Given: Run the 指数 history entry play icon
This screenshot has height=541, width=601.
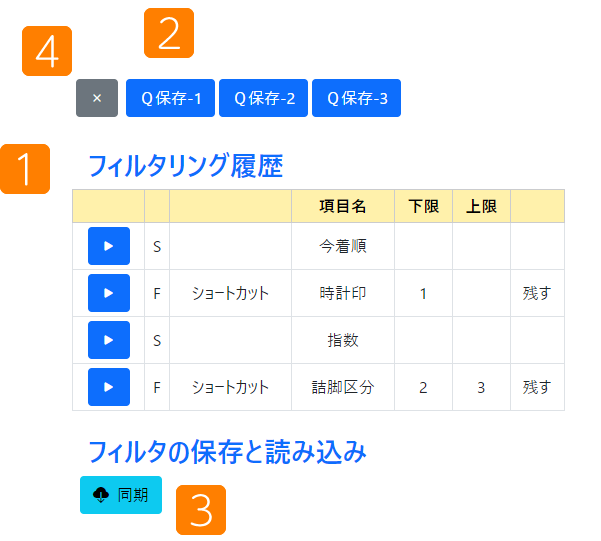Looking at the screenshot, I should pos(109,340).
